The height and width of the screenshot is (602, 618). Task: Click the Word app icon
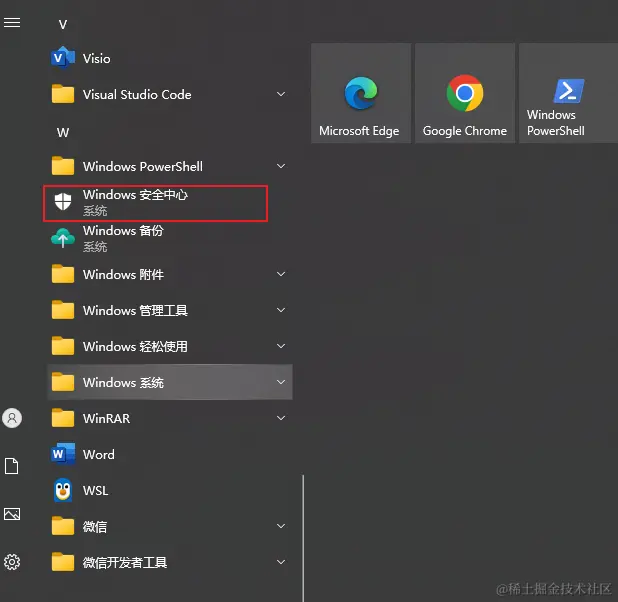[x=63, y=454]
